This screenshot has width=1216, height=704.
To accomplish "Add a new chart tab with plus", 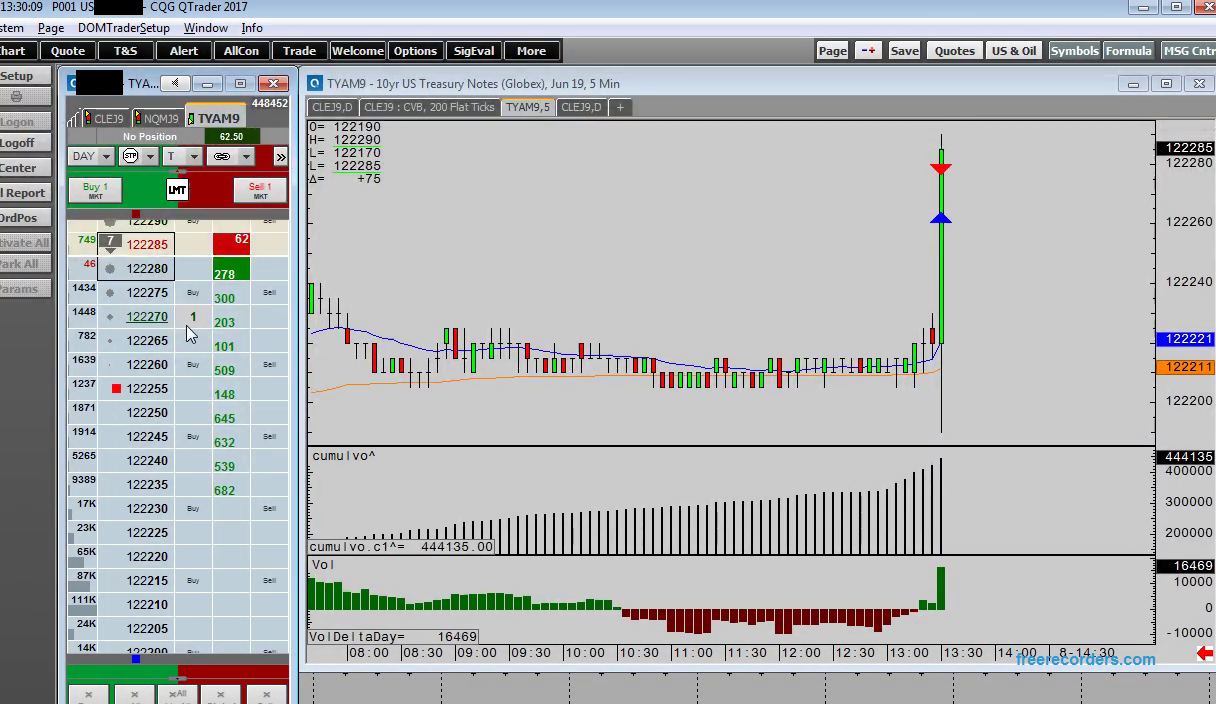I will click(620, 107).
